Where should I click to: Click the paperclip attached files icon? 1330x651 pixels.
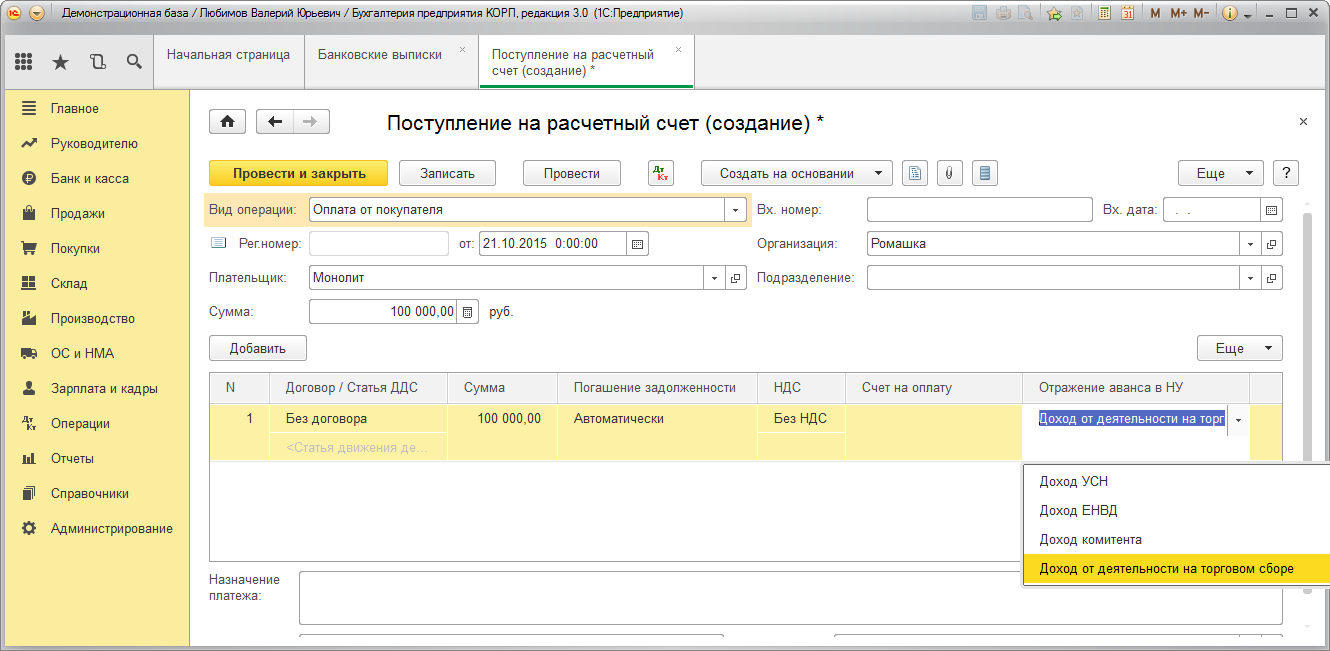click(x=948, y=173)
